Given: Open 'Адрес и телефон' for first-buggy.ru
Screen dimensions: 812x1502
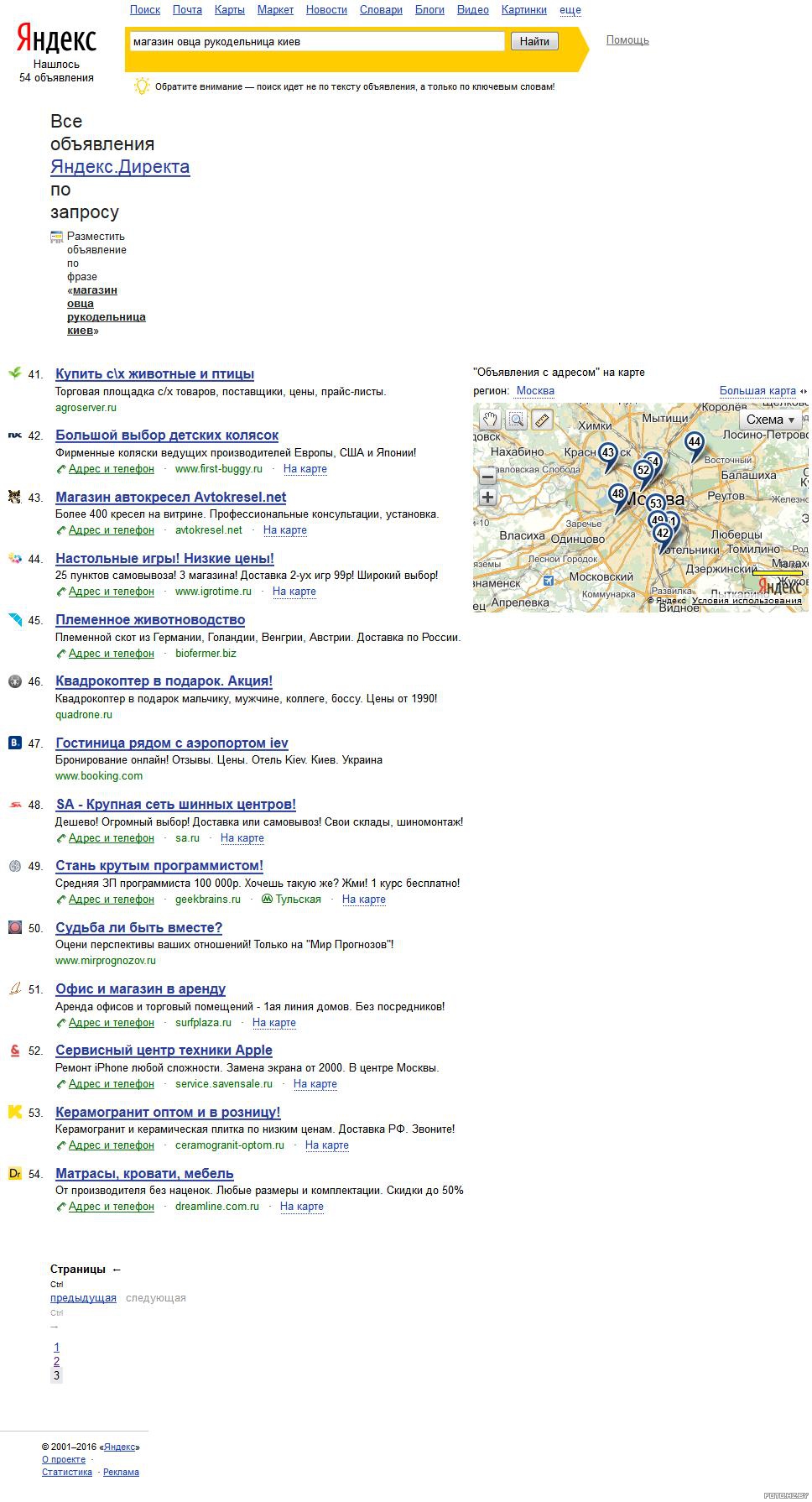Looking at the screenshot, I should pyautogui.click(x=112, y=469).
